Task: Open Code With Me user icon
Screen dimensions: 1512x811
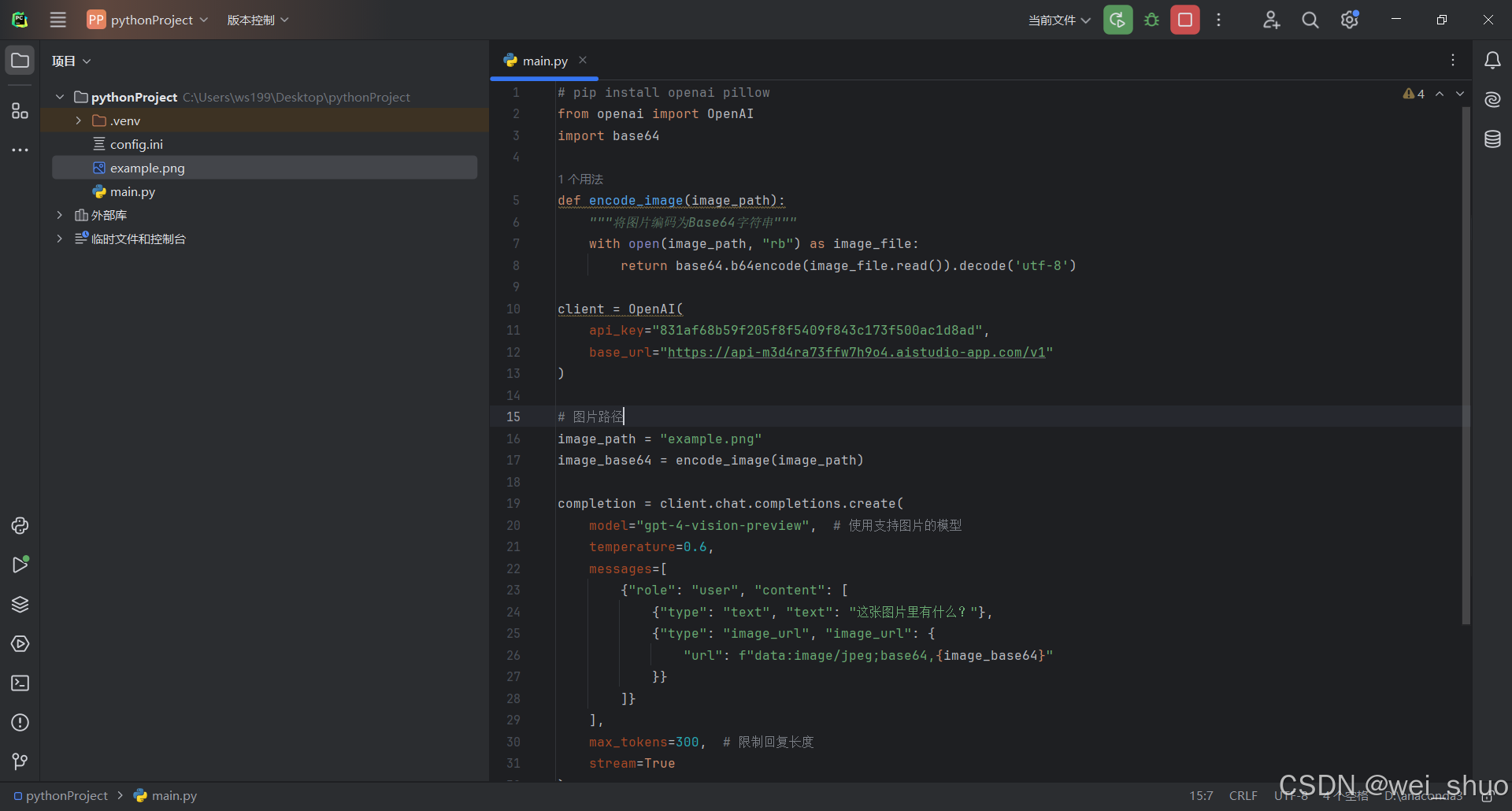Action: coord(1271,20)
